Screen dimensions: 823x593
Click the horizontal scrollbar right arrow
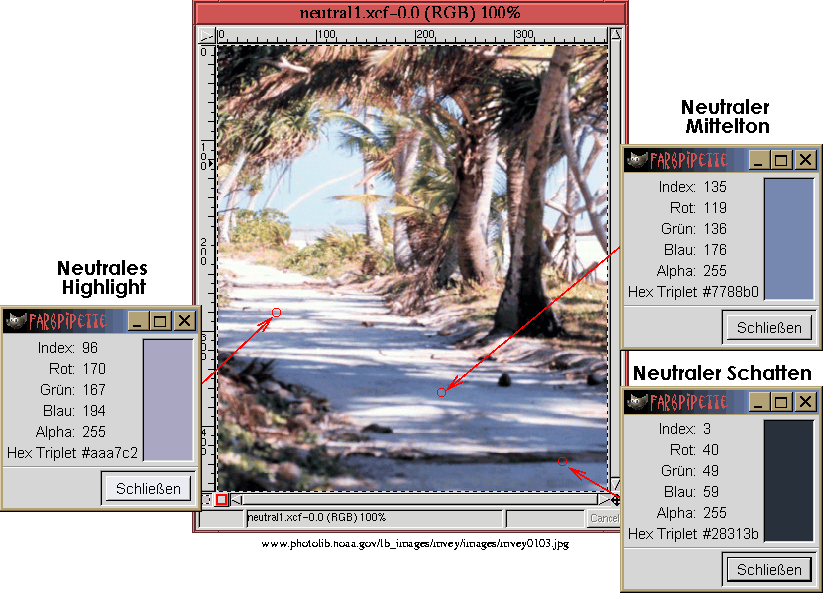coord(603,499)
